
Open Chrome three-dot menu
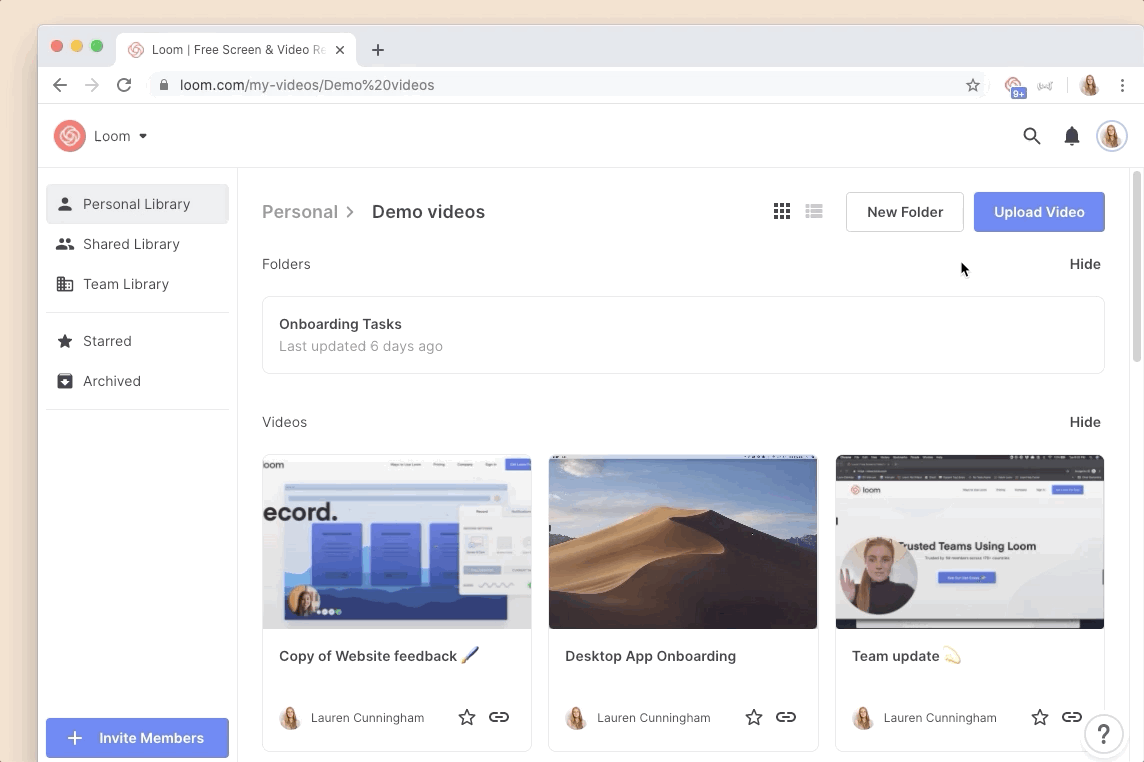[1122, 85]
